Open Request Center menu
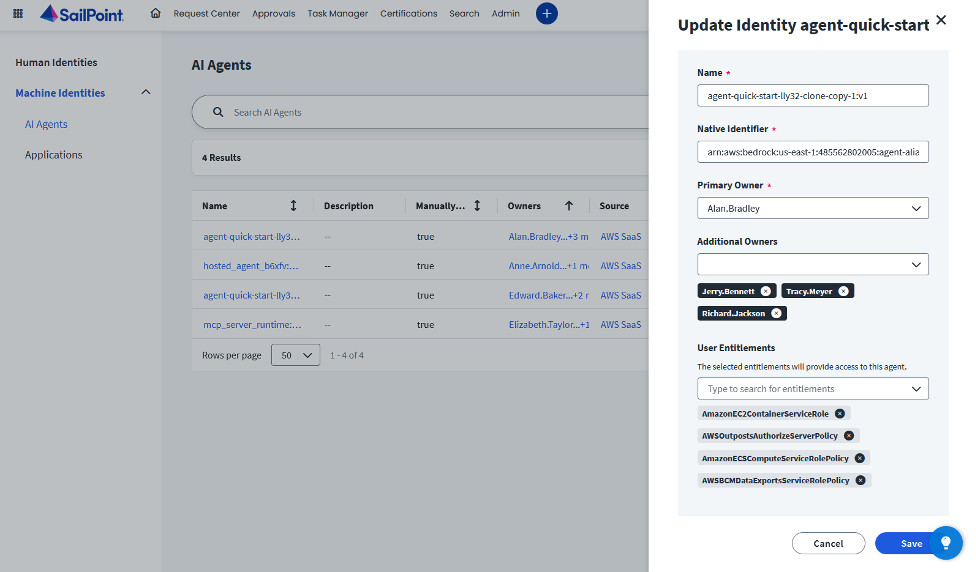976x572 pixels. point(206,13)
